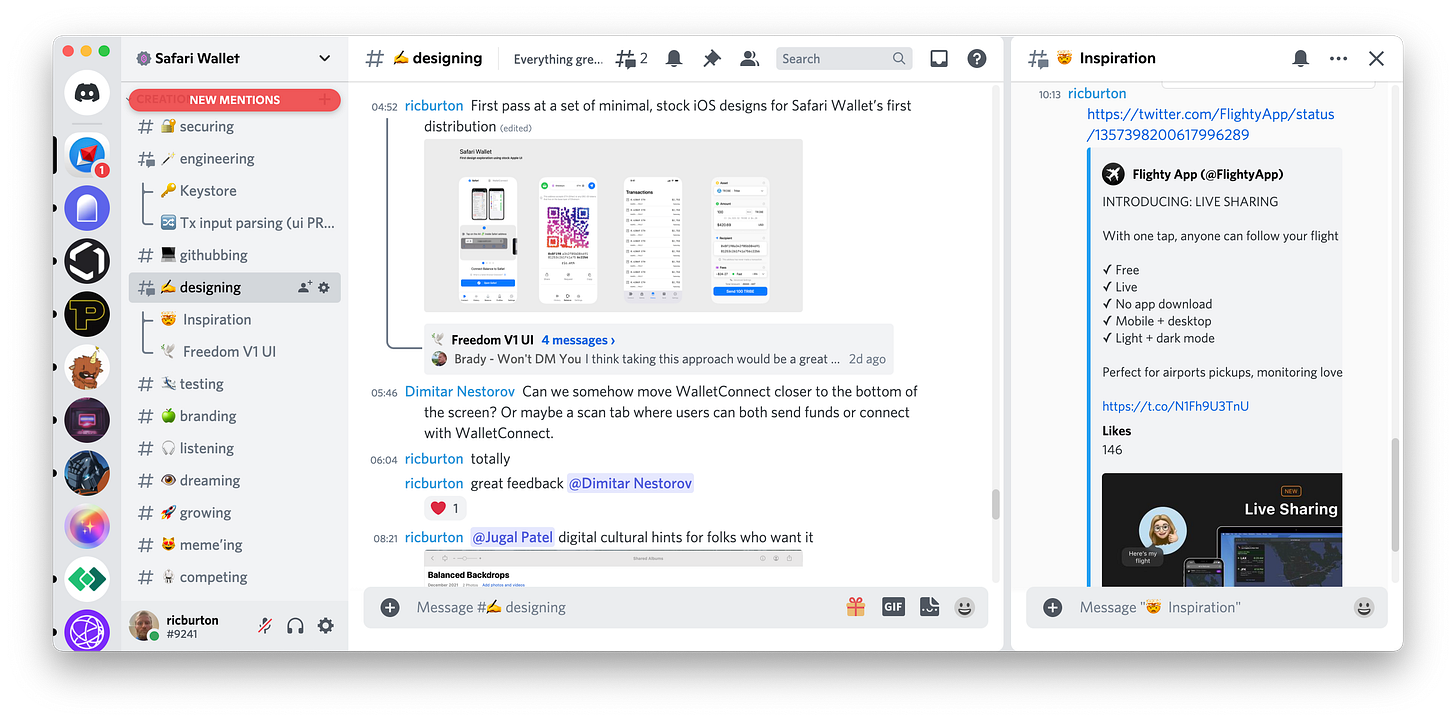The image size is (1456, 721).
Task: Open channel settings gear for designing
Action: click(x=324, y=288)
